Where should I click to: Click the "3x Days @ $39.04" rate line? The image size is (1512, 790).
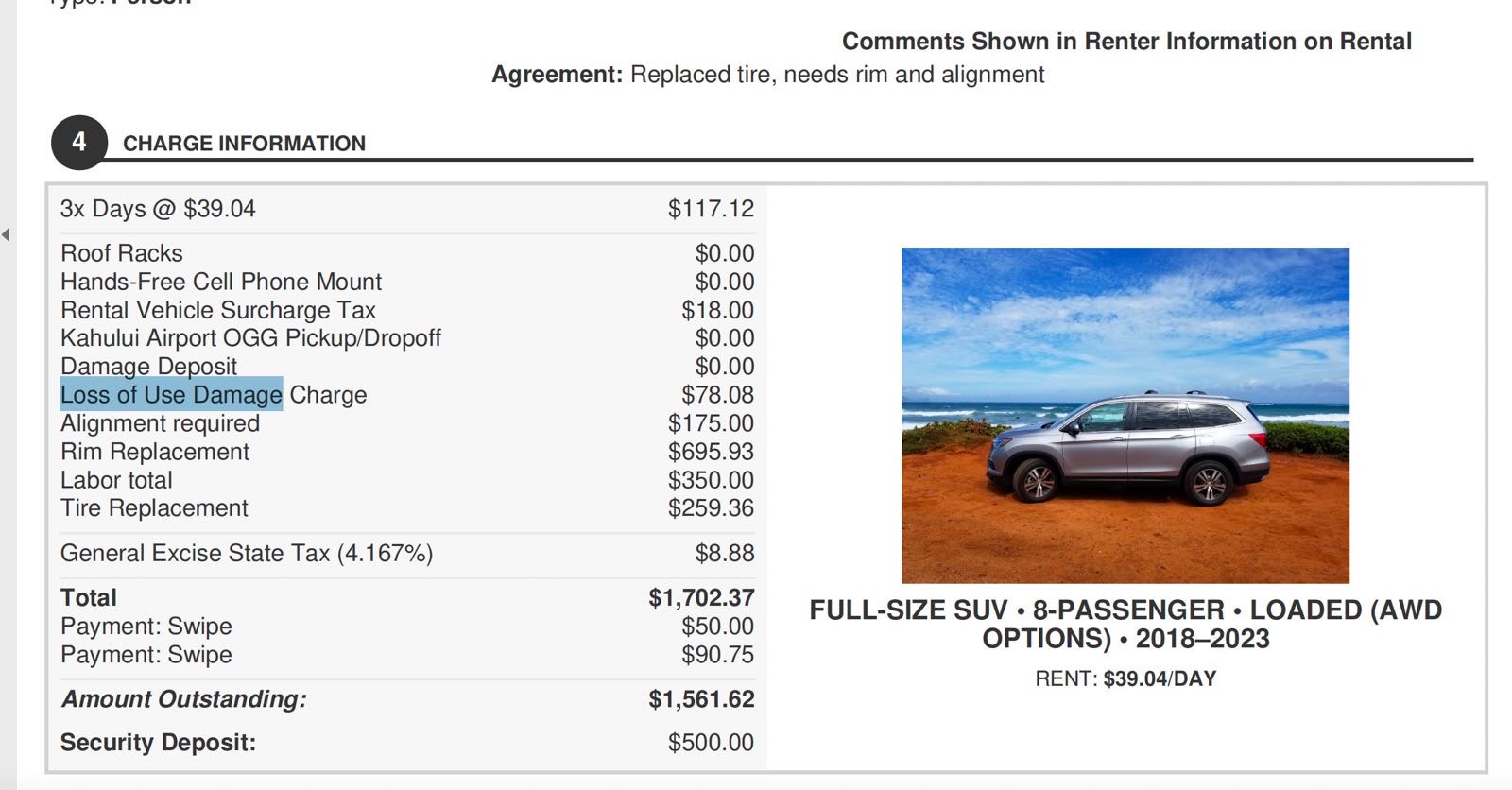158,209
